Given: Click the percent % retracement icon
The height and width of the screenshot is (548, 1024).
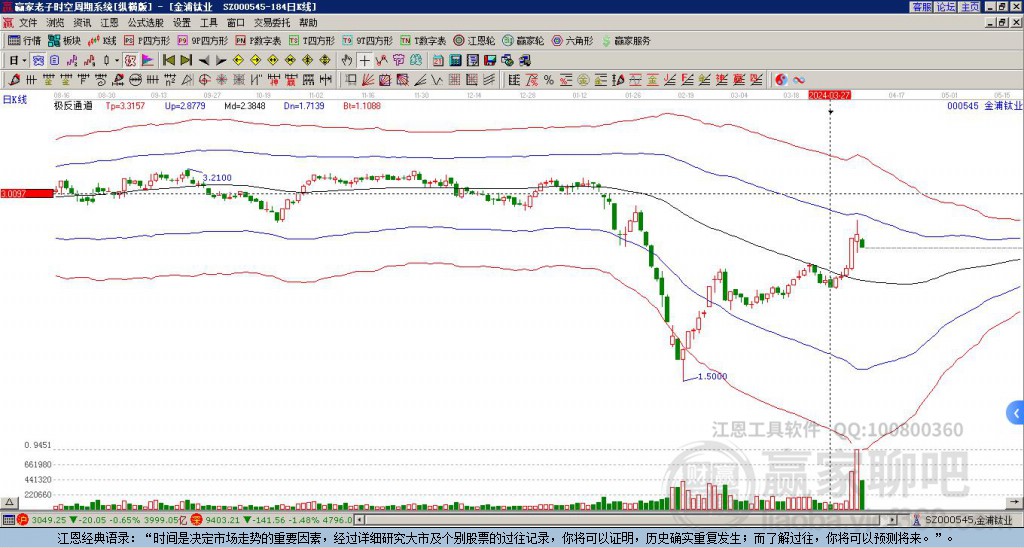Looking at the screenshot, I should pos(549,80).
